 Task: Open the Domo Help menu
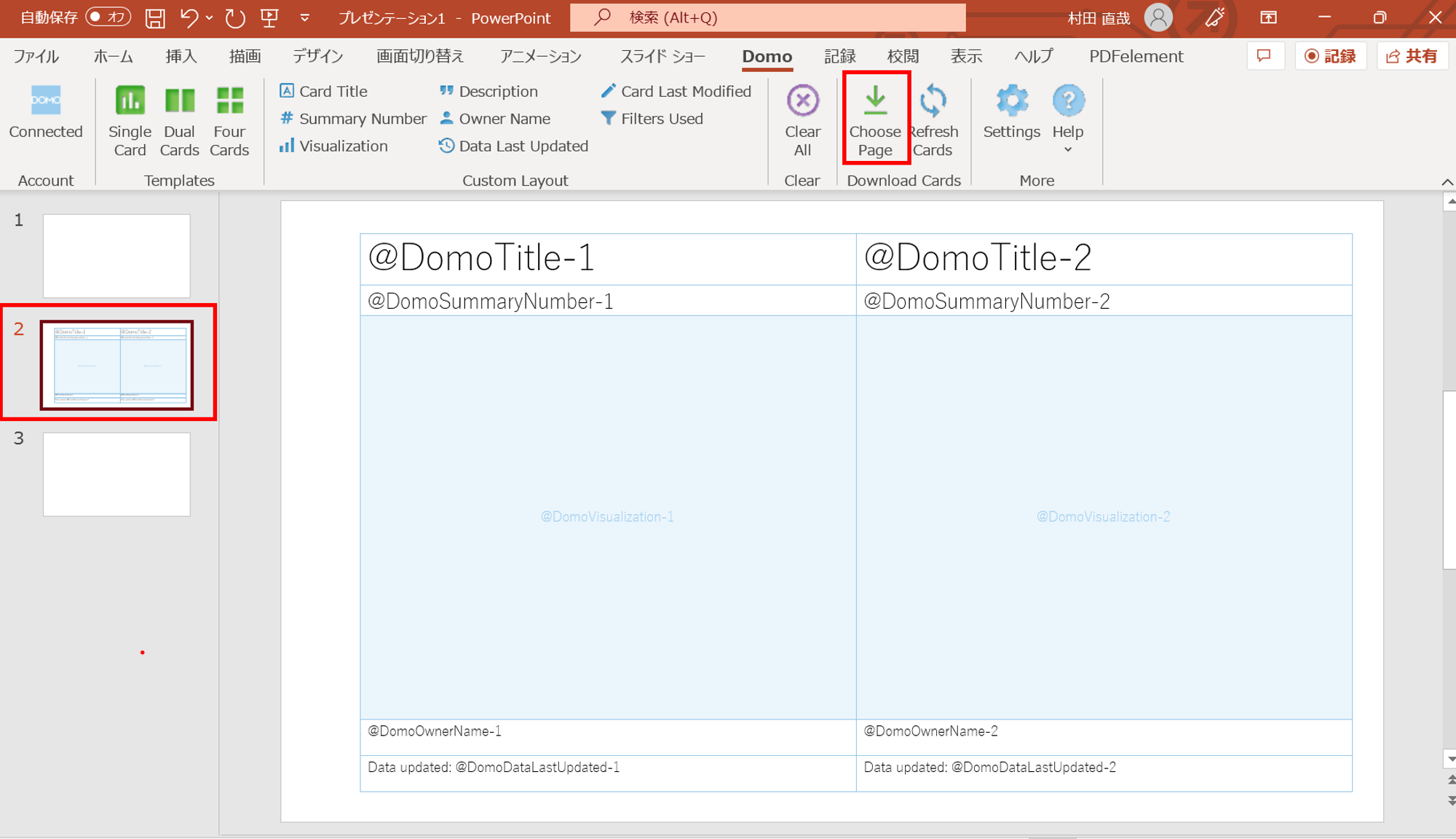coord(1067,119)
